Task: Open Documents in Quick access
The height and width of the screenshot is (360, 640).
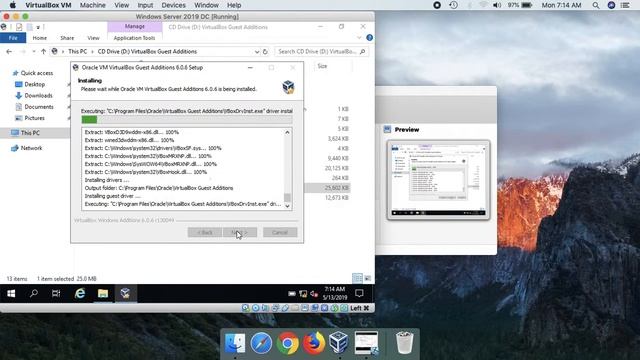Action: (x=39, y=107)
